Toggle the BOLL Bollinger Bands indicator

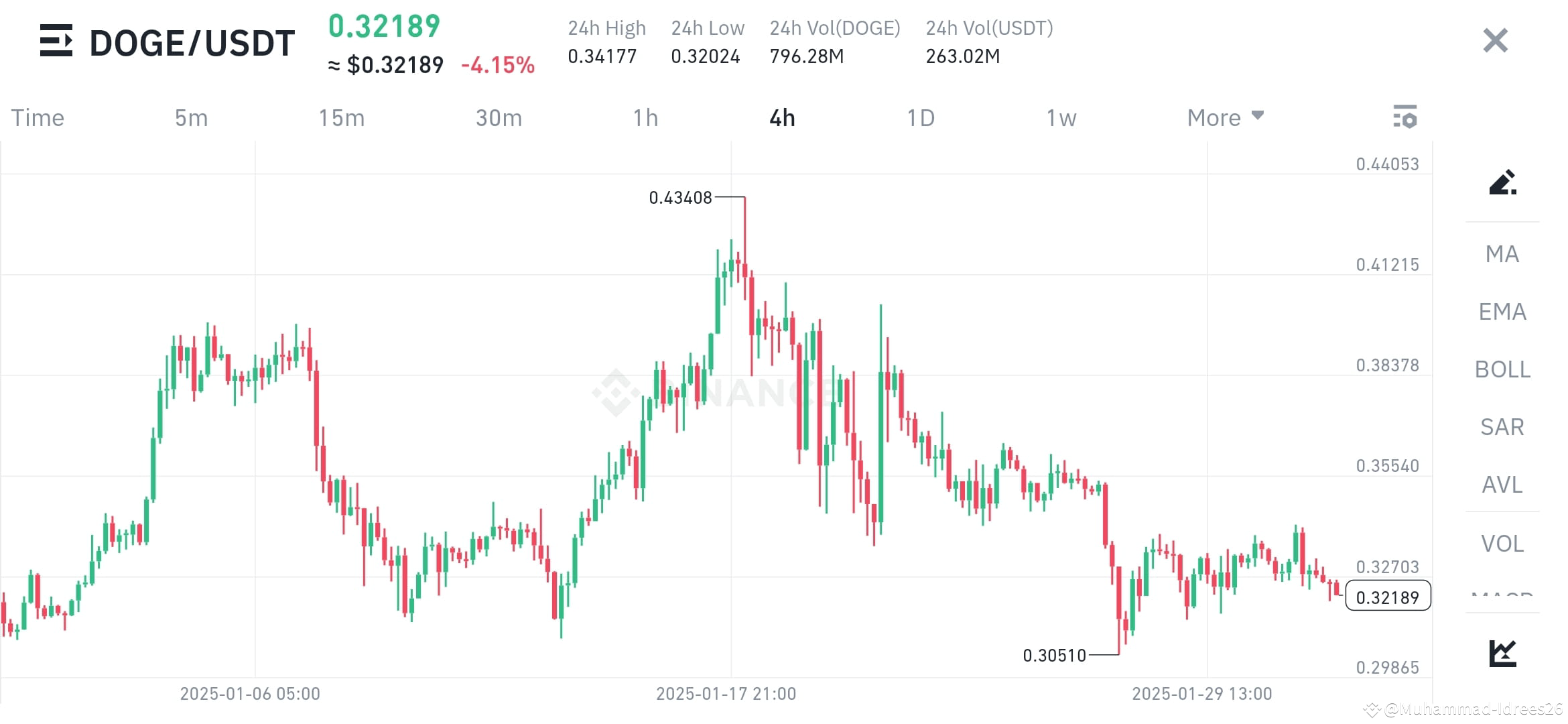1502,369
